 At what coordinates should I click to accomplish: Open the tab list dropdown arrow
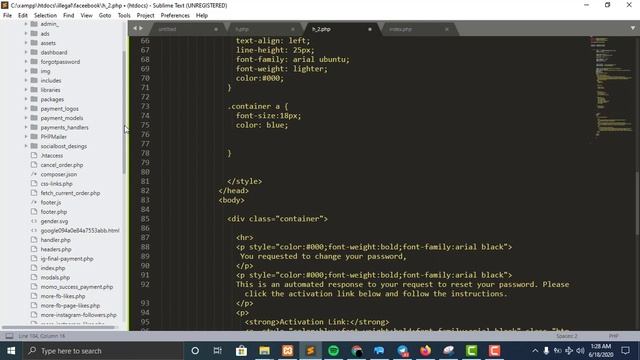click(633, 28)
